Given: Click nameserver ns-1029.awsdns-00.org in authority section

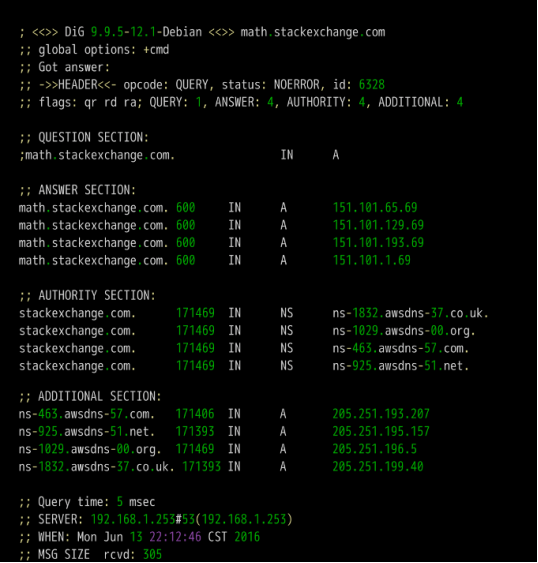Looking at the screenshot, I should [x=404, y=331].
